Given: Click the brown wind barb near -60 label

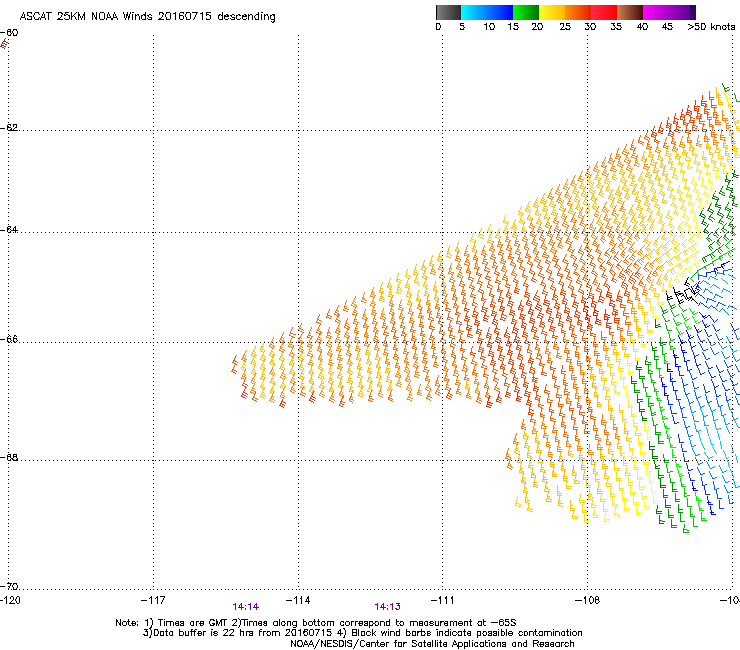Looking at the screenshot, I should click(4, 44).
